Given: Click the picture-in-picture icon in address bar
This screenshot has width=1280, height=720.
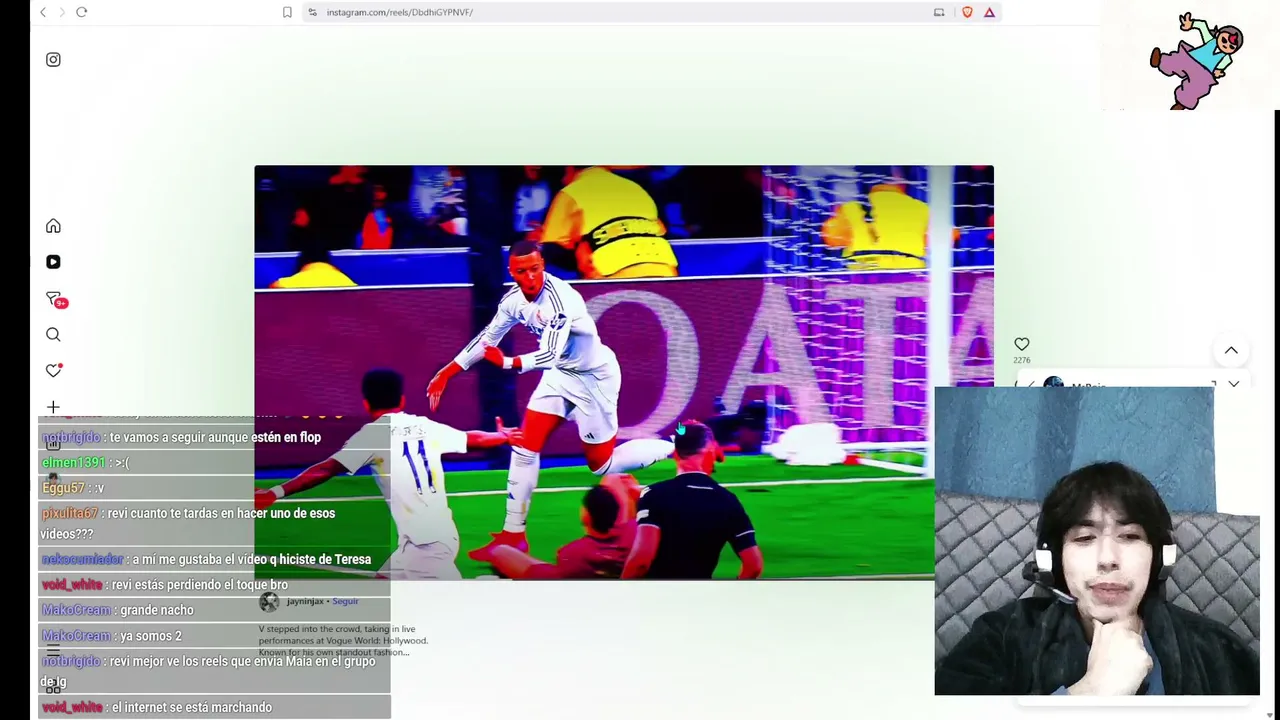Looking at the screenshot, I should pos(939,12).
